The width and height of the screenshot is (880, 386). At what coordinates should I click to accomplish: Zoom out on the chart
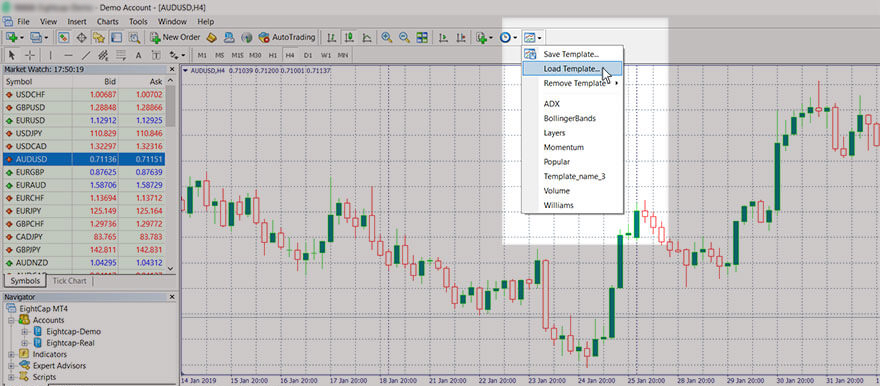tap(404, 38)
